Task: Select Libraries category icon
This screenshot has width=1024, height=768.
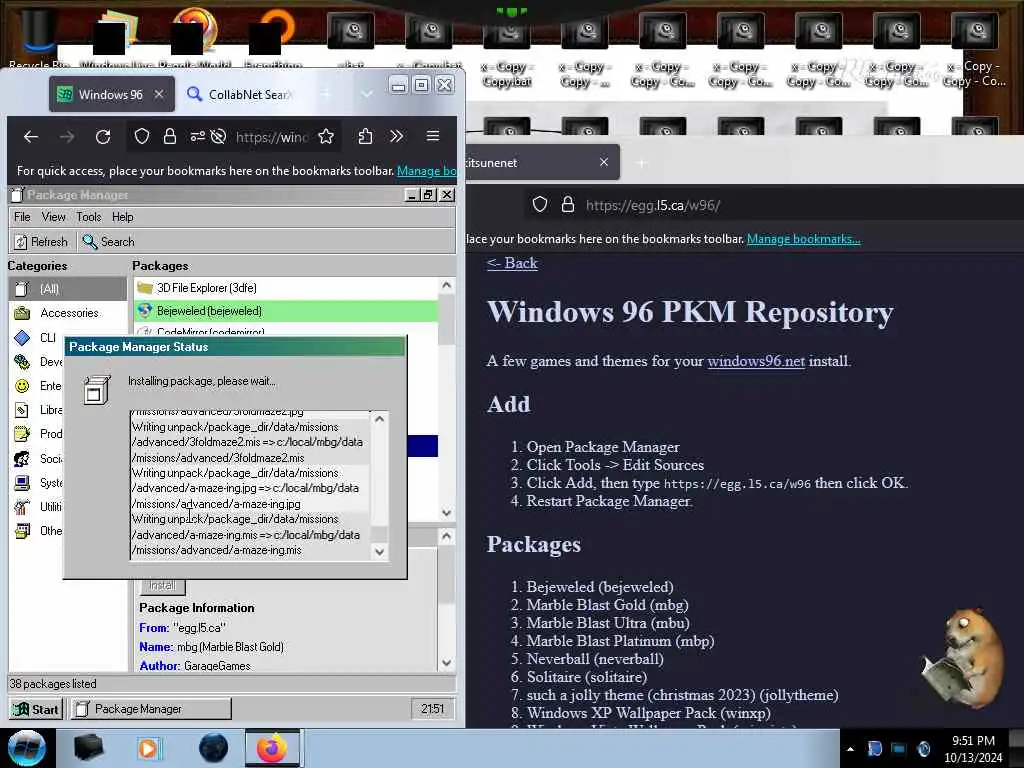Action: coord(22,410)
